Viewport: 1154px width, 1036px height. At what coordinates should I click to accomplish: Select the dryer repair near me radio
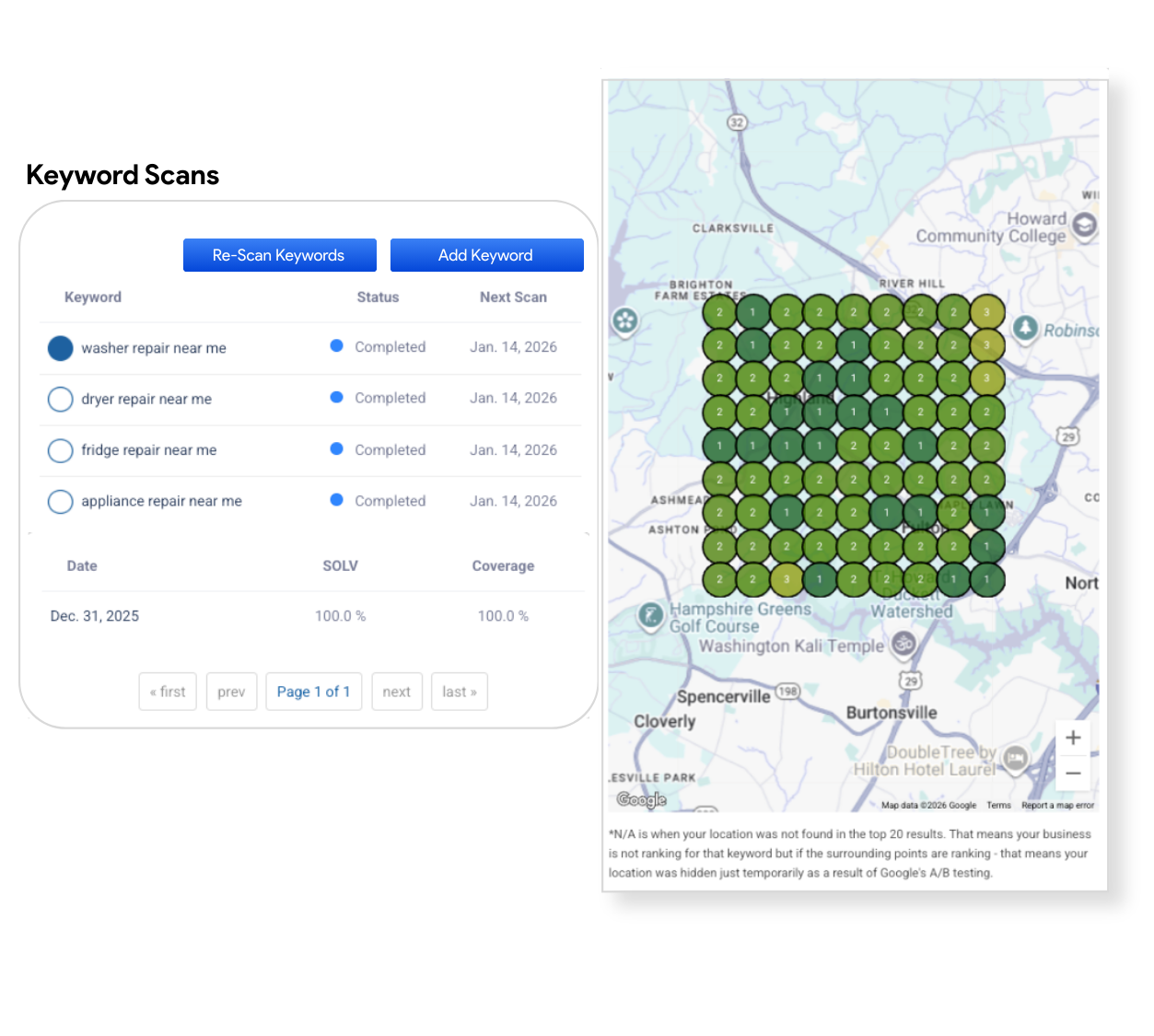pos(61,399)
